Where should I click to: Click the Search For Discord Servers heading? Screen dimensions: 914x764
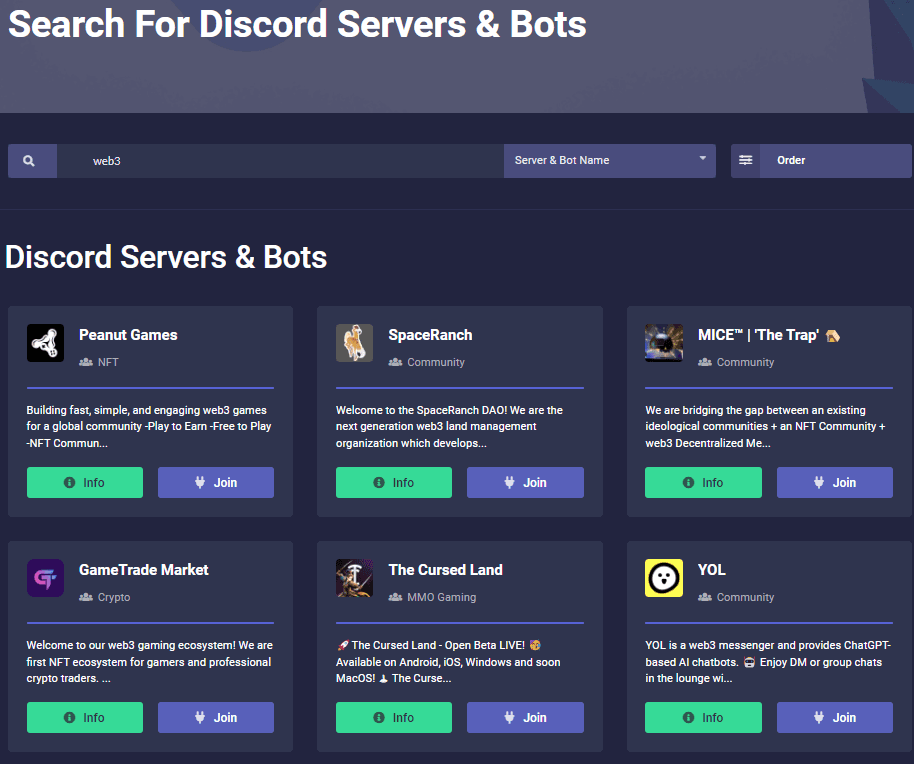click(x=297, y=24)
